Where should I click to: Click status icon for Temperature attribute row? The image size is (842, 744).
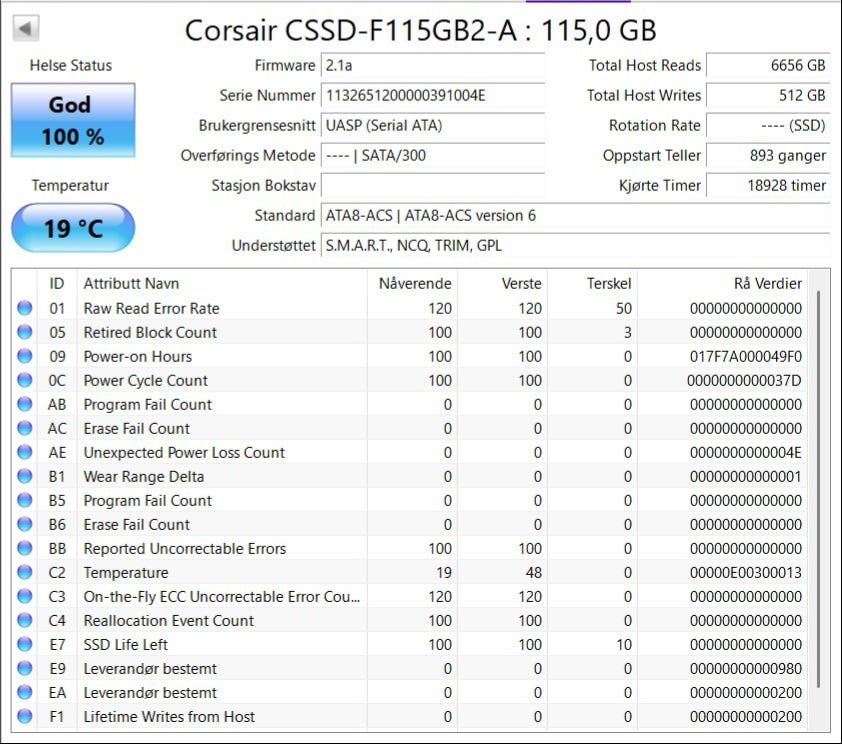[x=25, y=573]
